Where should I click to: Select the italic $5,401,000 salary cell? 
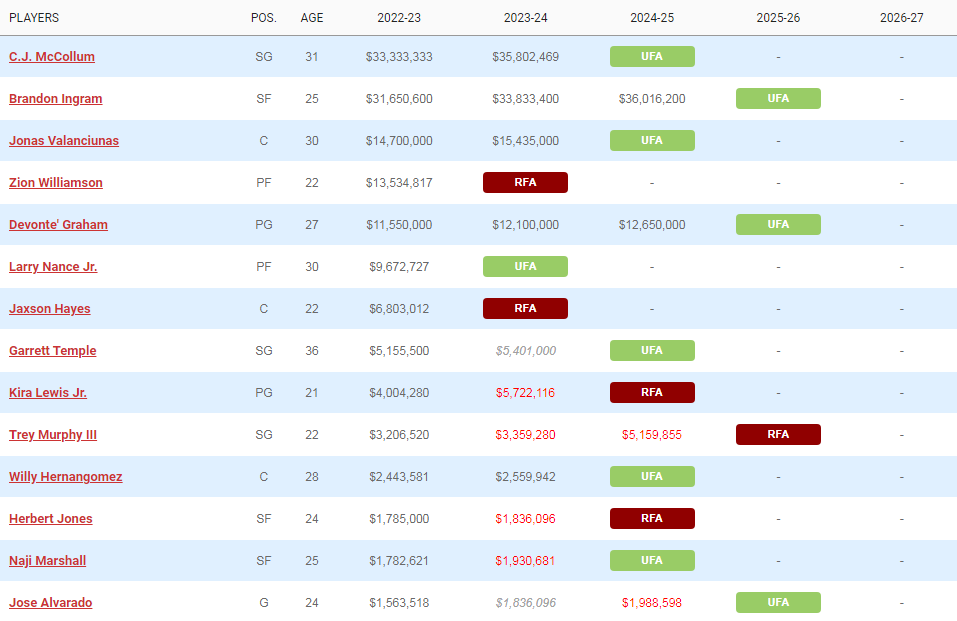(525, 351)
